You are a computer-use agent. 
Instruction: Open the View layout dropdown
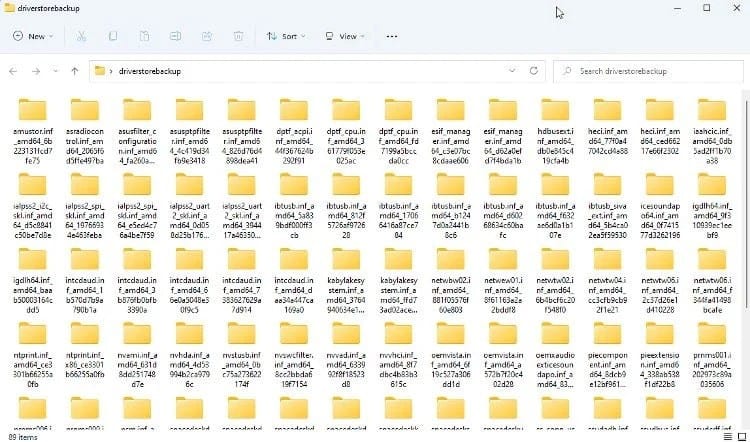[346, 36]
